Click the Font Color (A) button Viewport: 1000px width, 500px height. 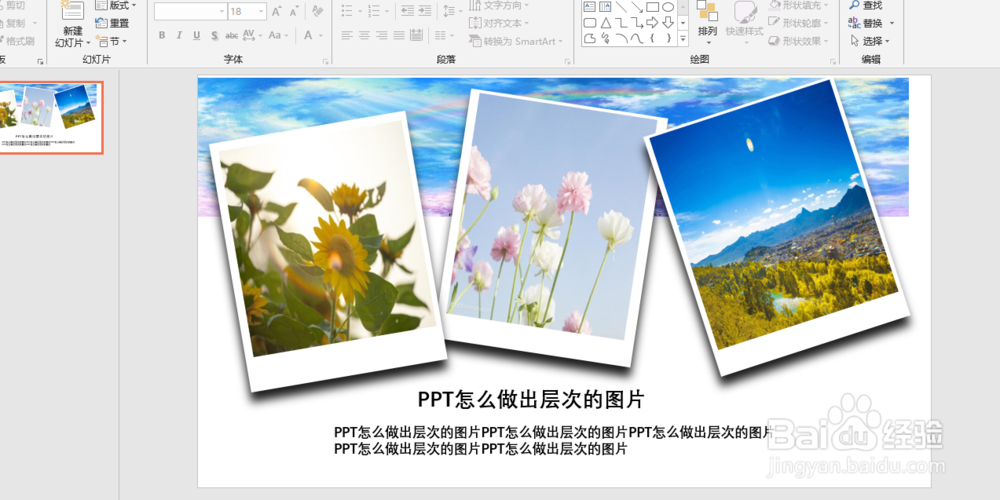(308, 35)
